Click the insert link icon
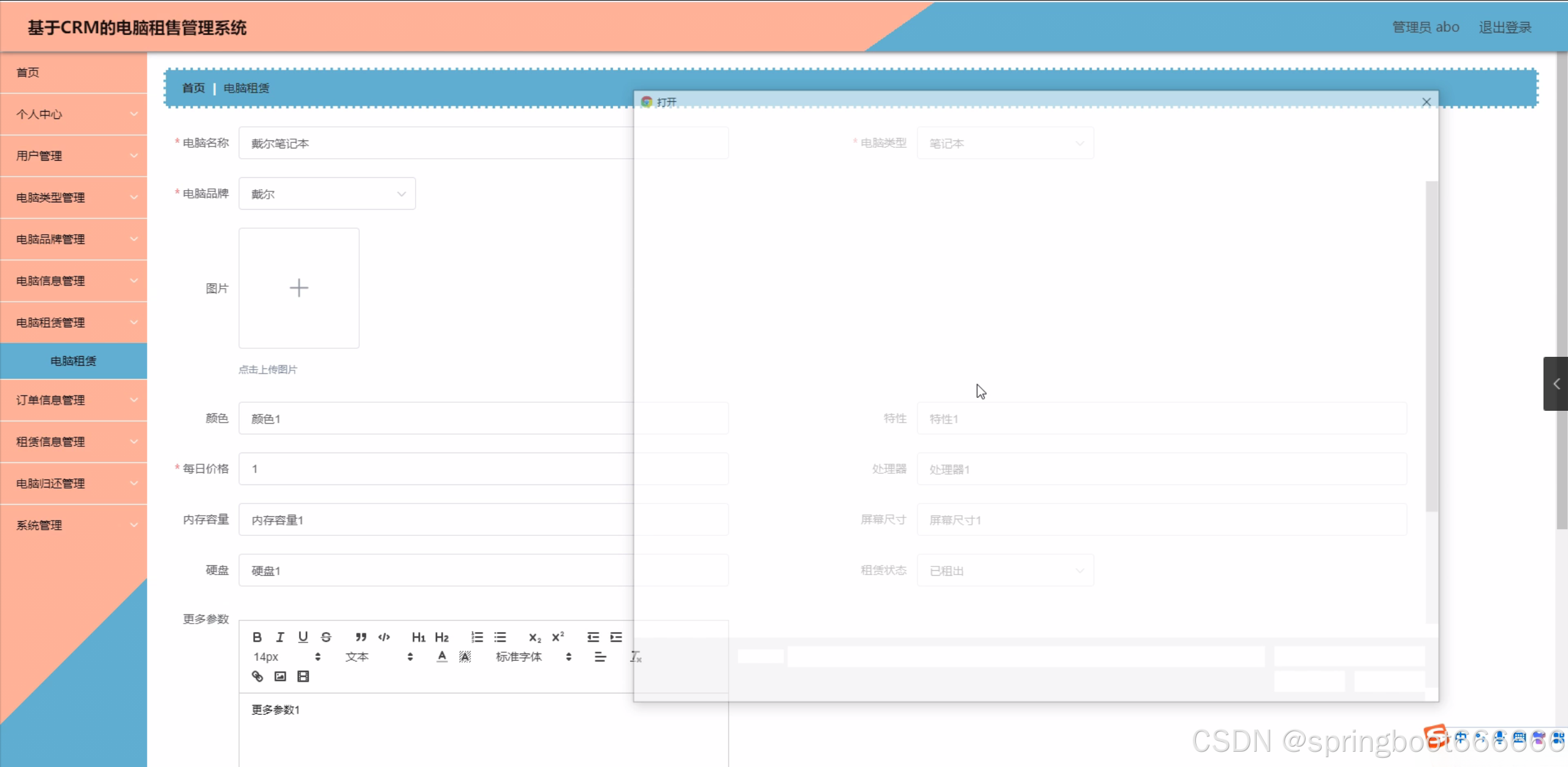 (257, 676)
